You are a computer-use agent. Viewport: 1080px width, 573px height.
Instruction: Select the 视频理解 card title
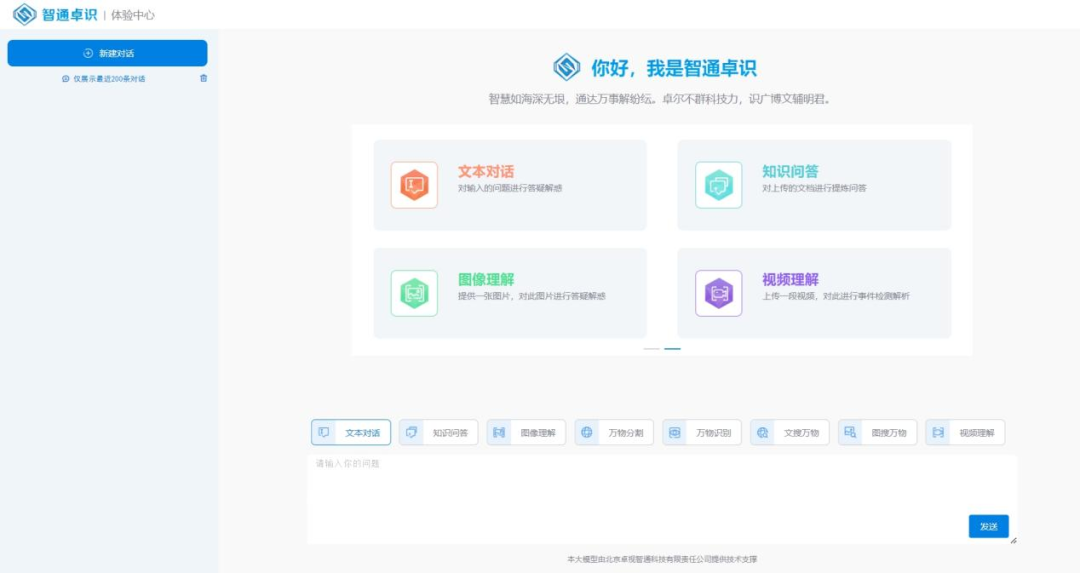pos(790,280)
